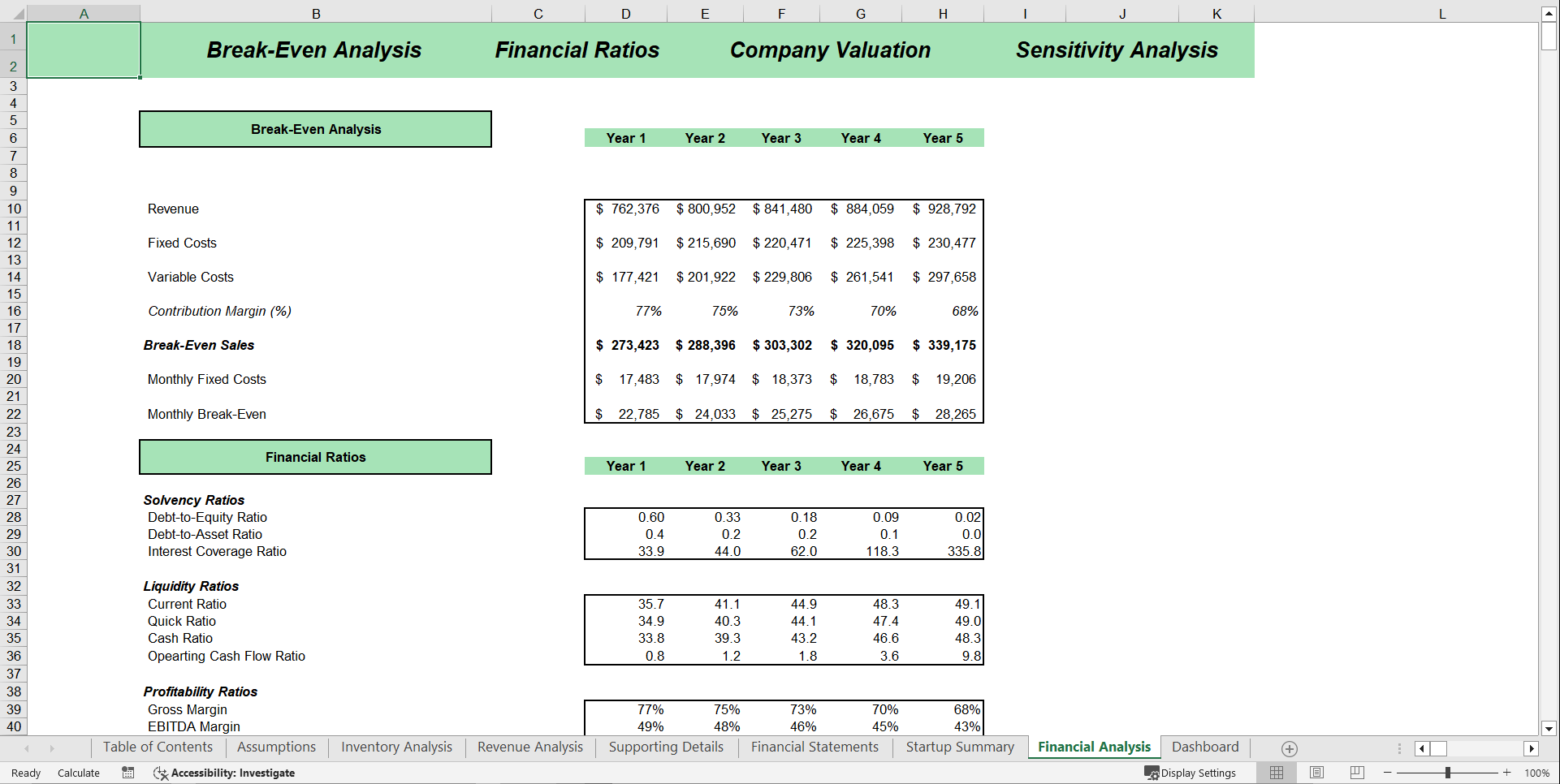Click horizontal scrollbar right arrow
1560x784 pixels.
(1532, 748)
